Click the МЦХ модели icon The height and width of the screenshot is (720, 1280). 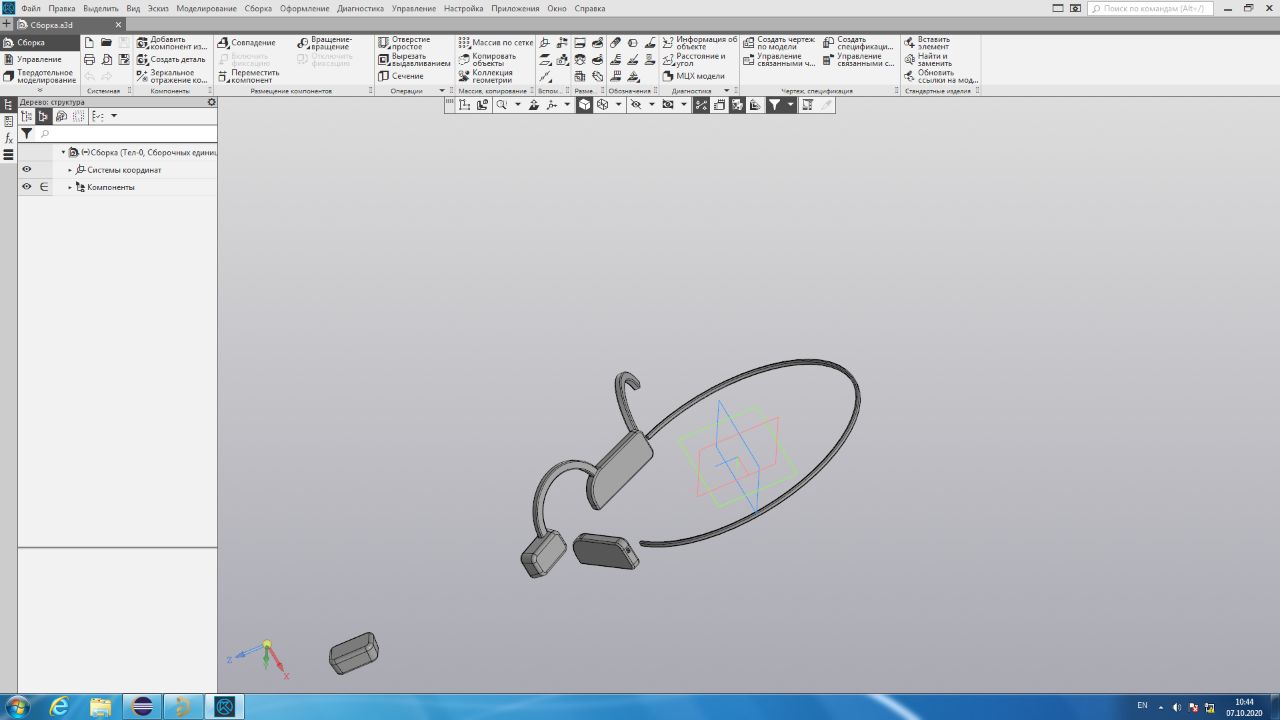[693, 76]
